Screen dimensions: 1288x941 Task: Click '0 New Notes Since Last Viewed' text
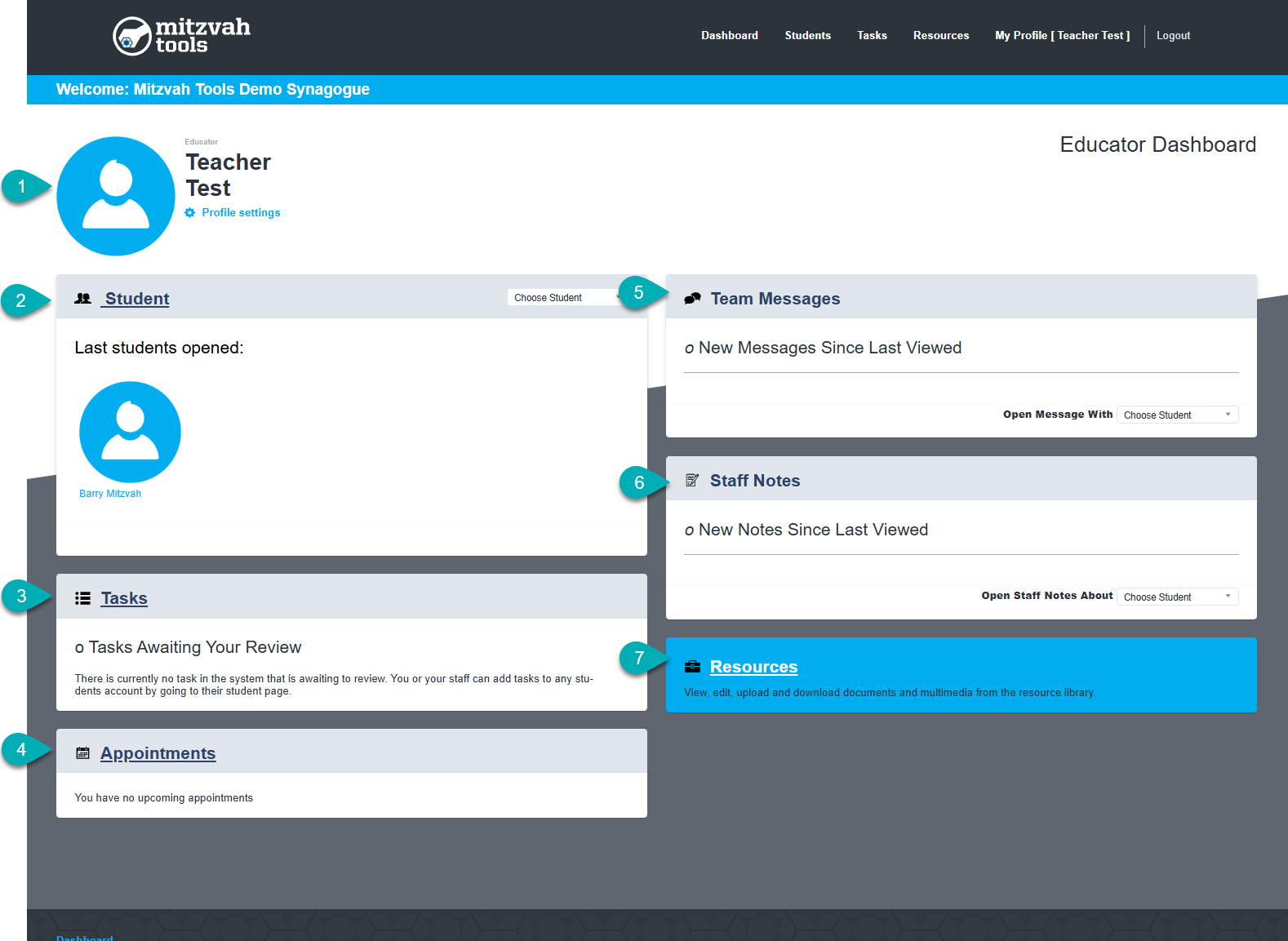click(x=806, y=530)
